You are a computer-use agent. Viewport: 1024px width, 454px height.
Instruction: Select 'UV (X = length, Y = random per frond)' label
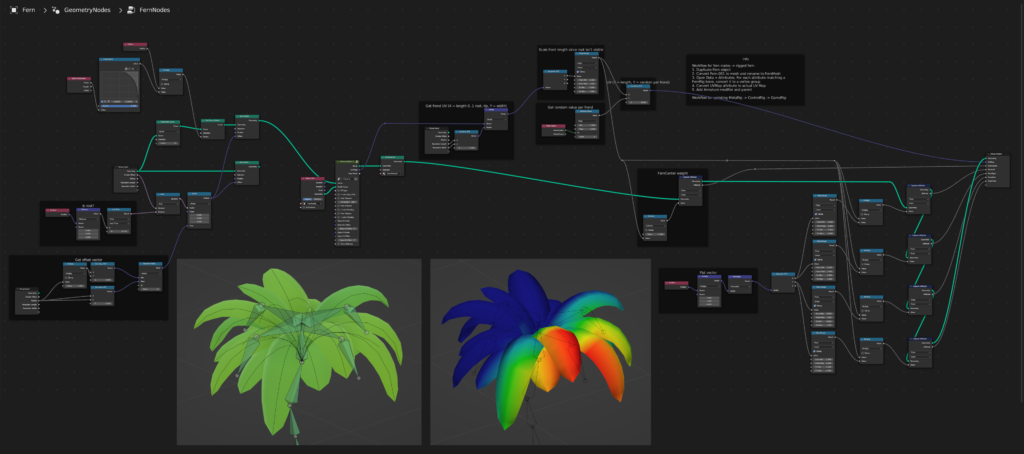[639, 82]
